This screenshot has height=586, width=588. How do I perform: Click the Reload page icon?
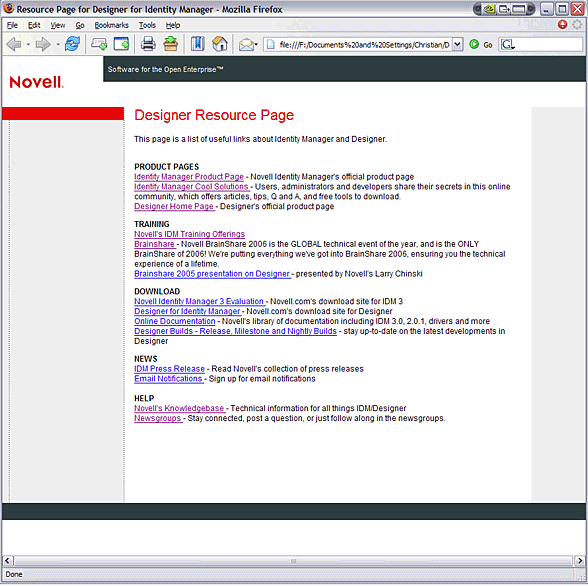pos(72,44)
